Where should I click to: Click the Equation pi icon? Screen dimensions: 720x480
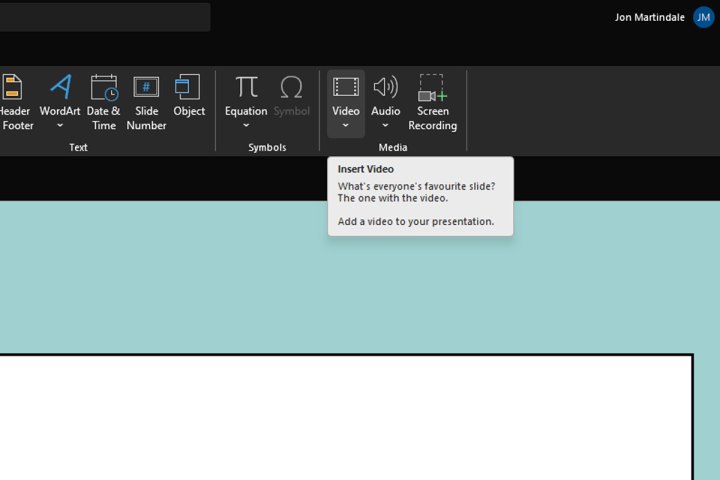coord(247,87)
